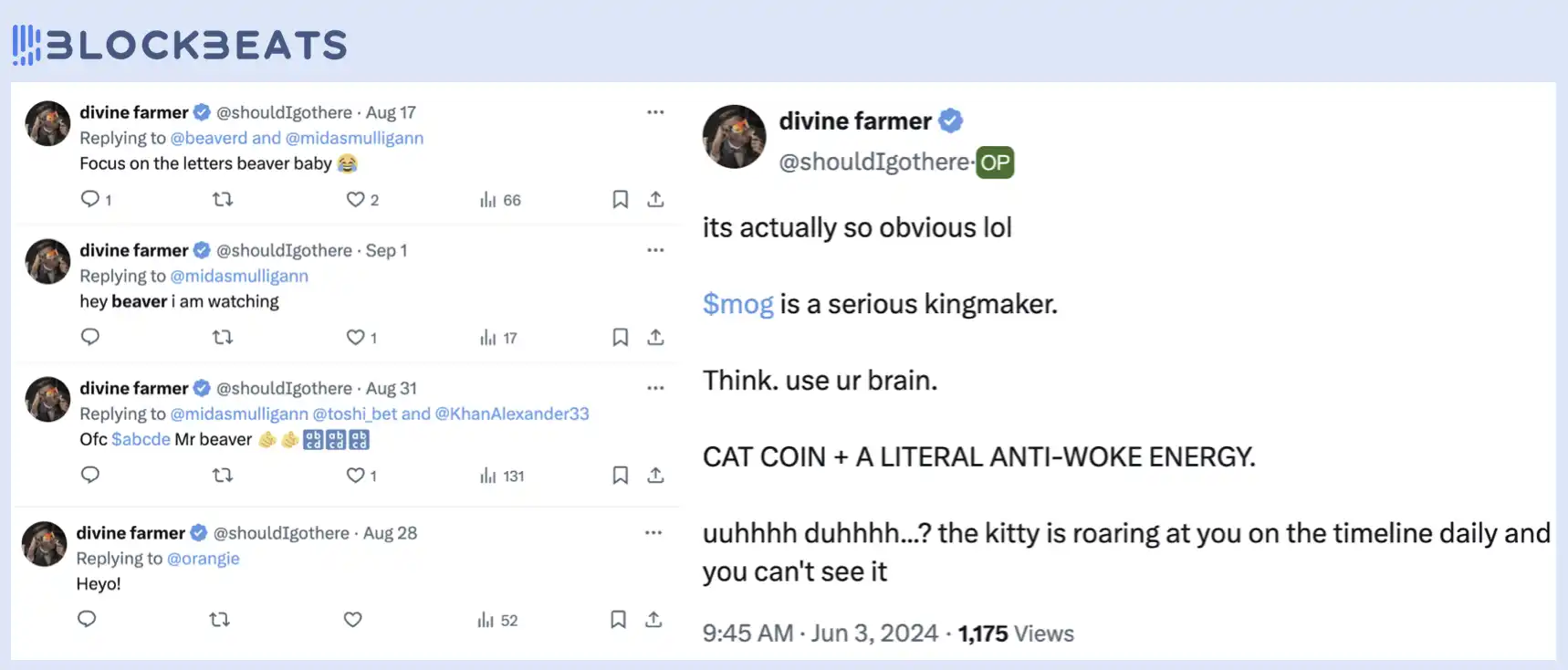The width and height of the screenshot is (1568, 670).
Task: Reply to the 'Ofc $abcde Mr beaver' tweet
Action: pyautogui.click(x=89, y=475)
